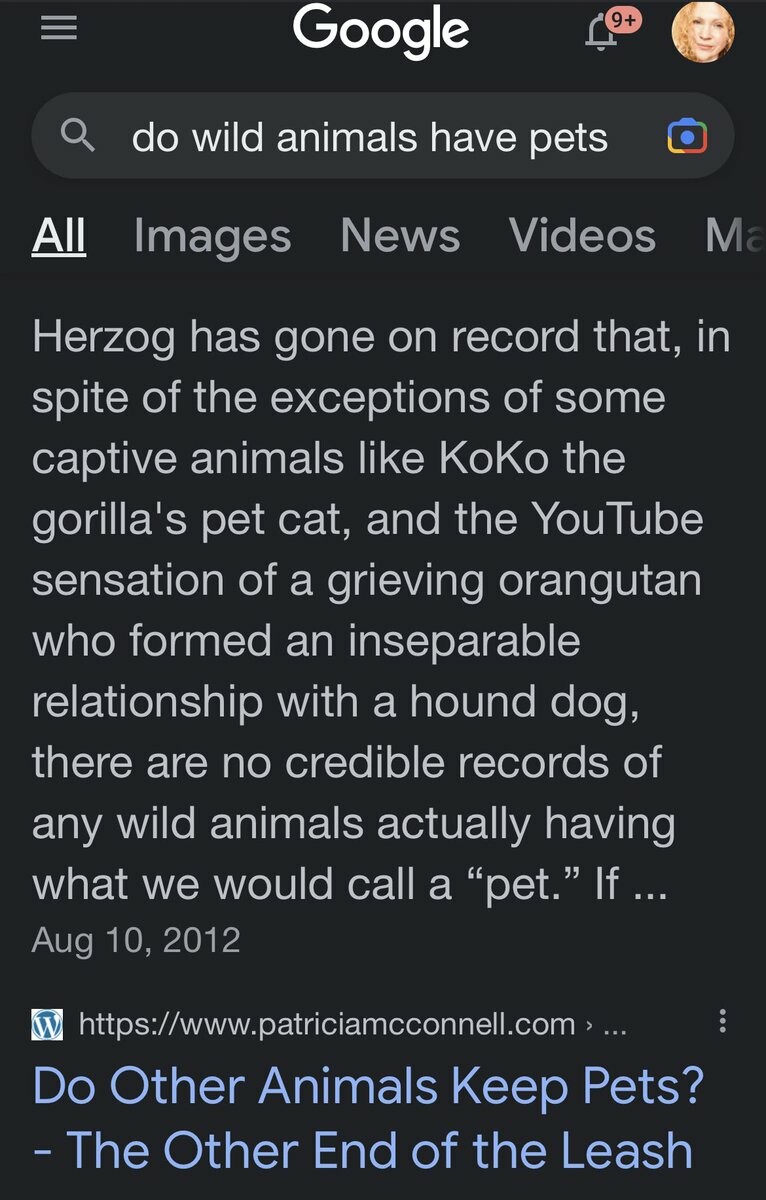This screenshot has width=766, height=1200.
Task: Open the hamburger main menu
Action: (x=59, y=31)
